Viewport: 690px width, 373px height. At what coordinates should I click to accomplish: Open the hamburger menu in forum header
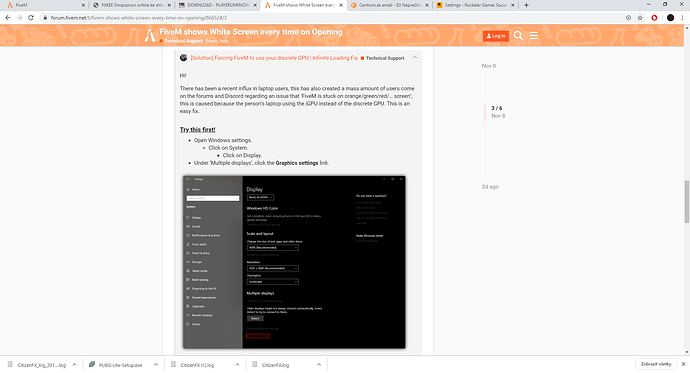click(534, 36)
